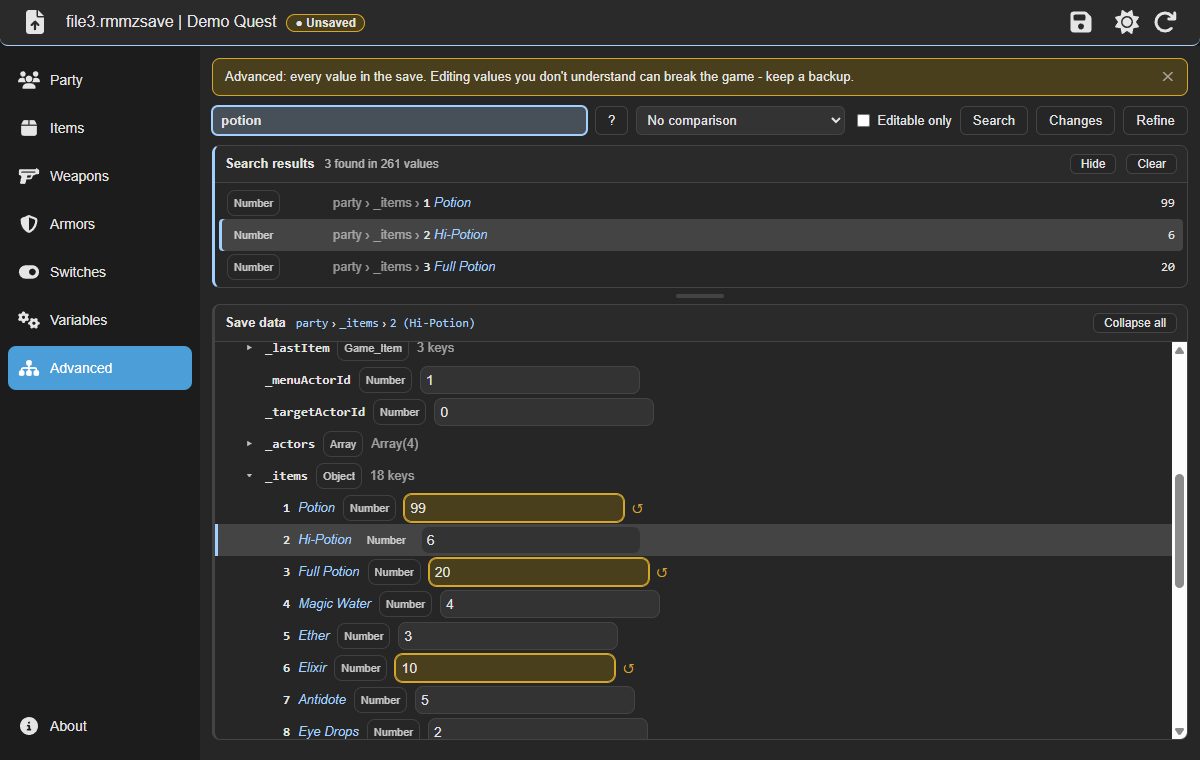
Task: Click the panel resize handle bar
Action: click(x=700, y=296)
